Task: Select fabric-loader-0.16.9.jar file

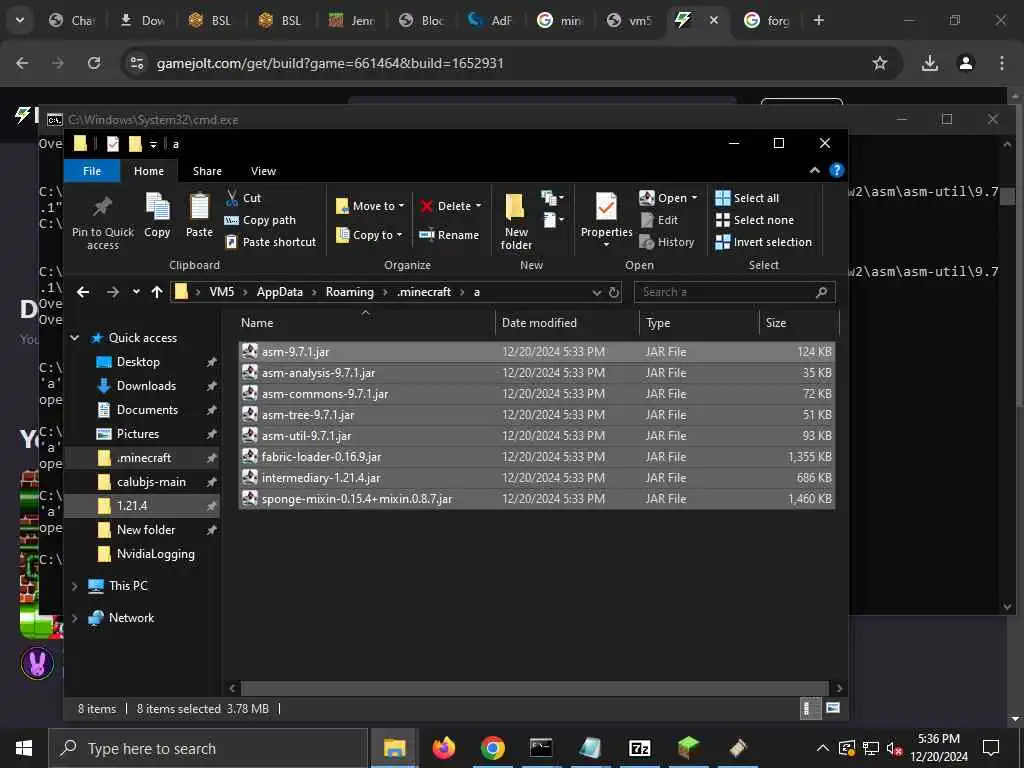Action: tap(537, 456)
